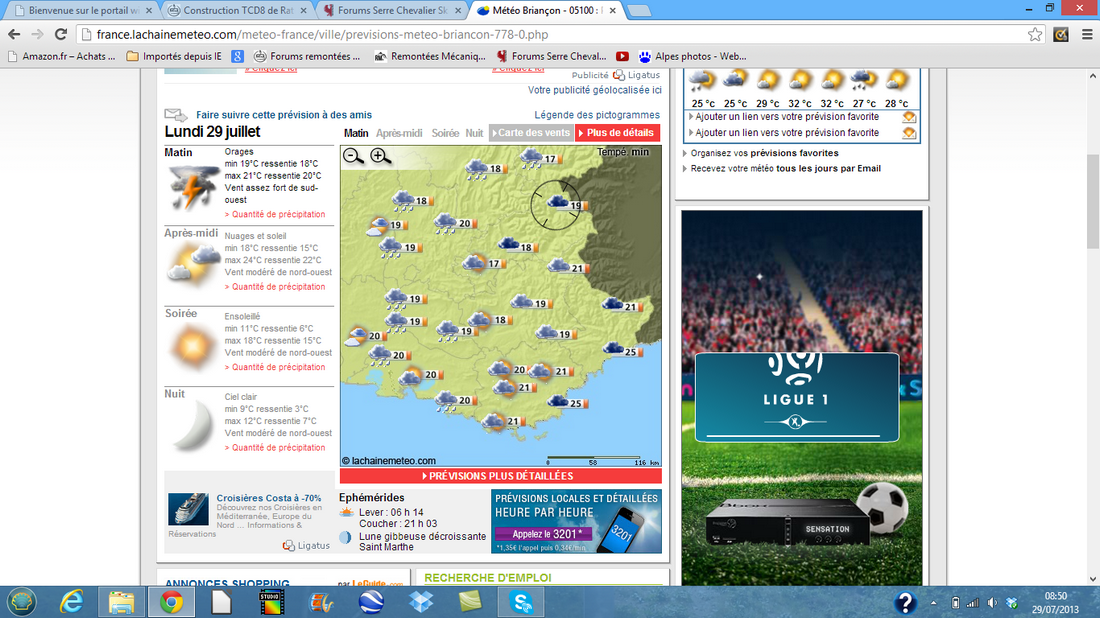Click the 27 °c shower forecast icon
The image size is (1100, 618).
[864, 81]
